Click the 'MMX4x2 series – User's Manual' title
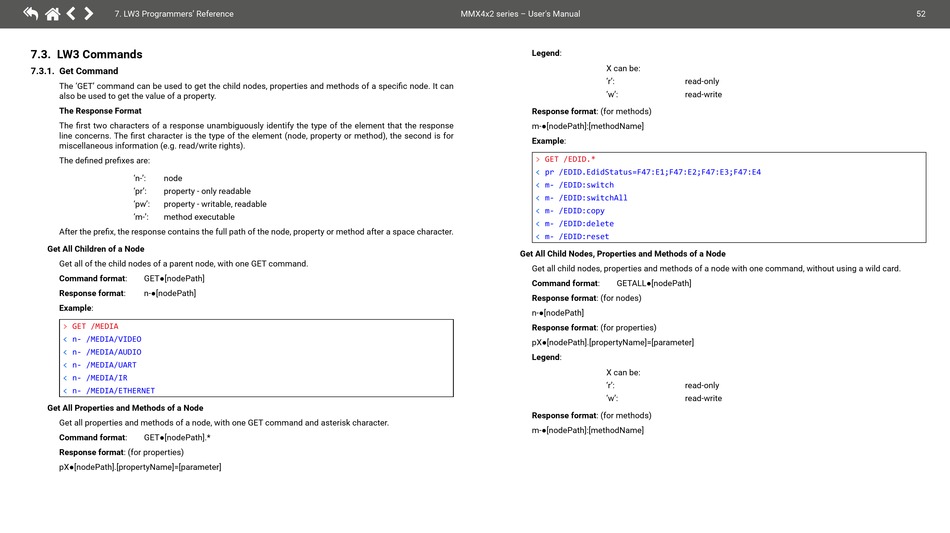This screenshot has width=950, height=533. coord(520,14)
